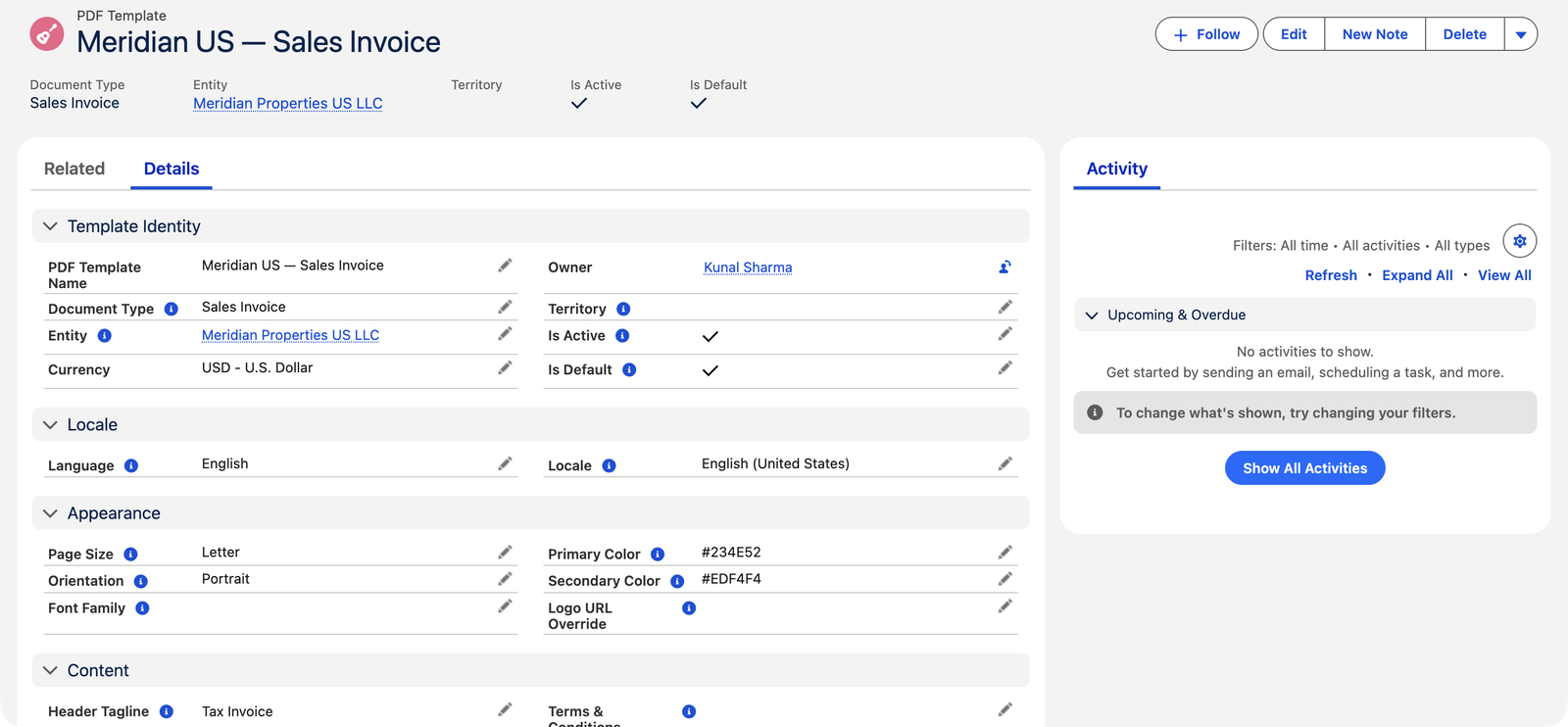This screenshot has height=727, width=1568.
Task: Click the Primary Color edit pencil
Action: 1004,553
